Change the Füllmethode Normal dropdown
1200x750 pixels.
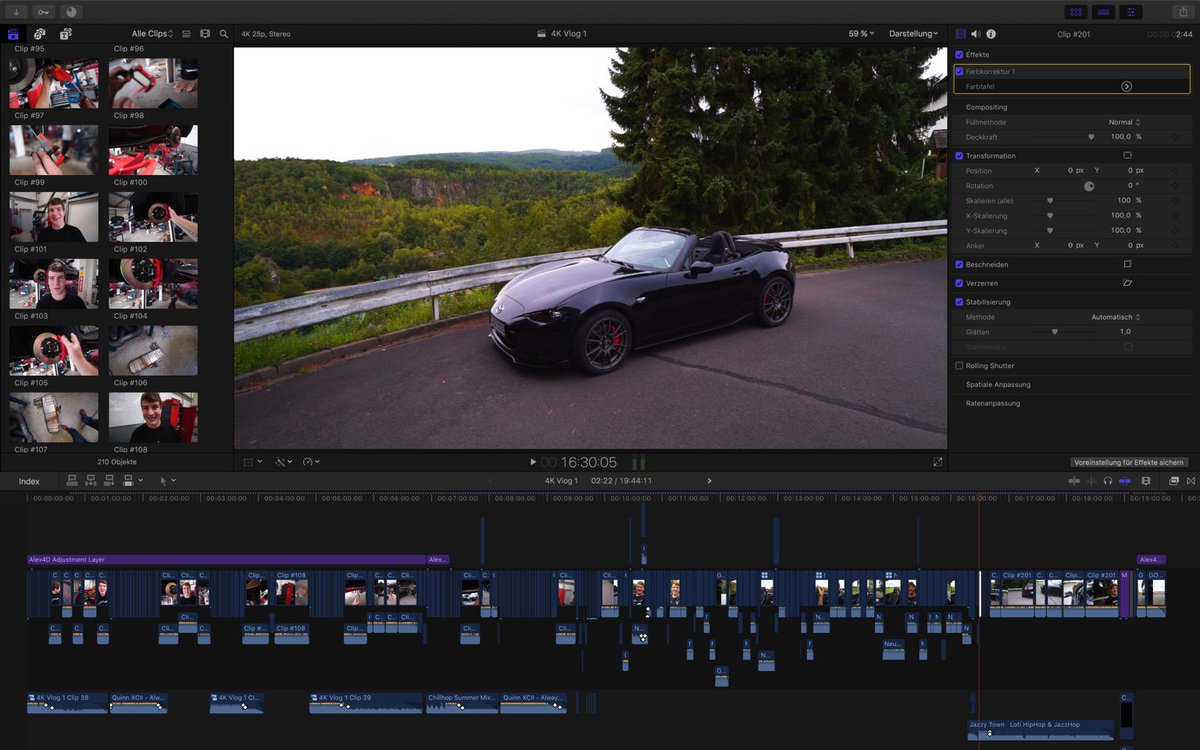1124,122
